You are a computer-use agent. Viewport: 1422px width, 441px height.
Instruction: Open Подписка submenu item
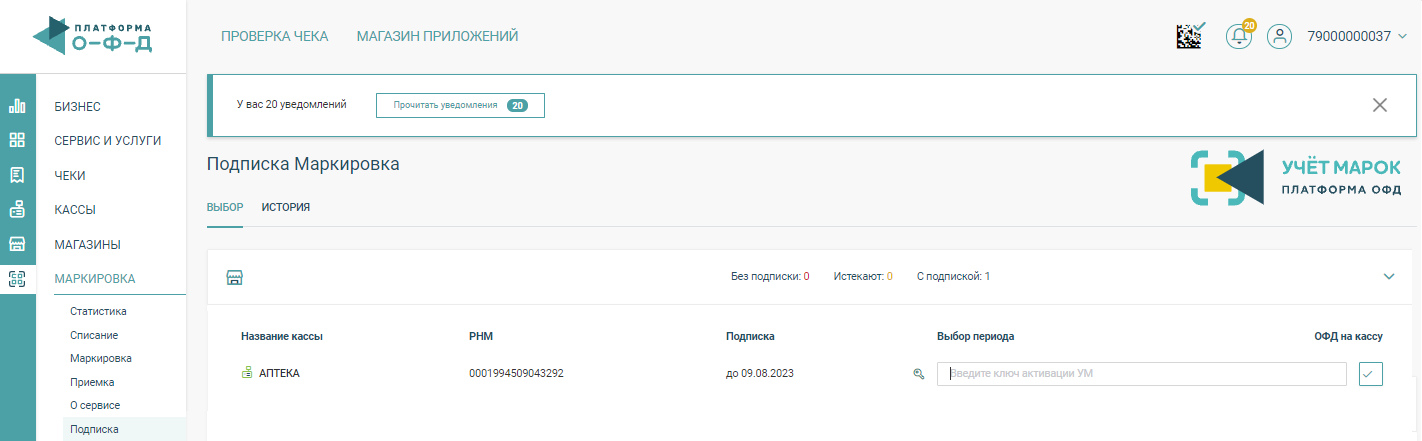(124, 429)
